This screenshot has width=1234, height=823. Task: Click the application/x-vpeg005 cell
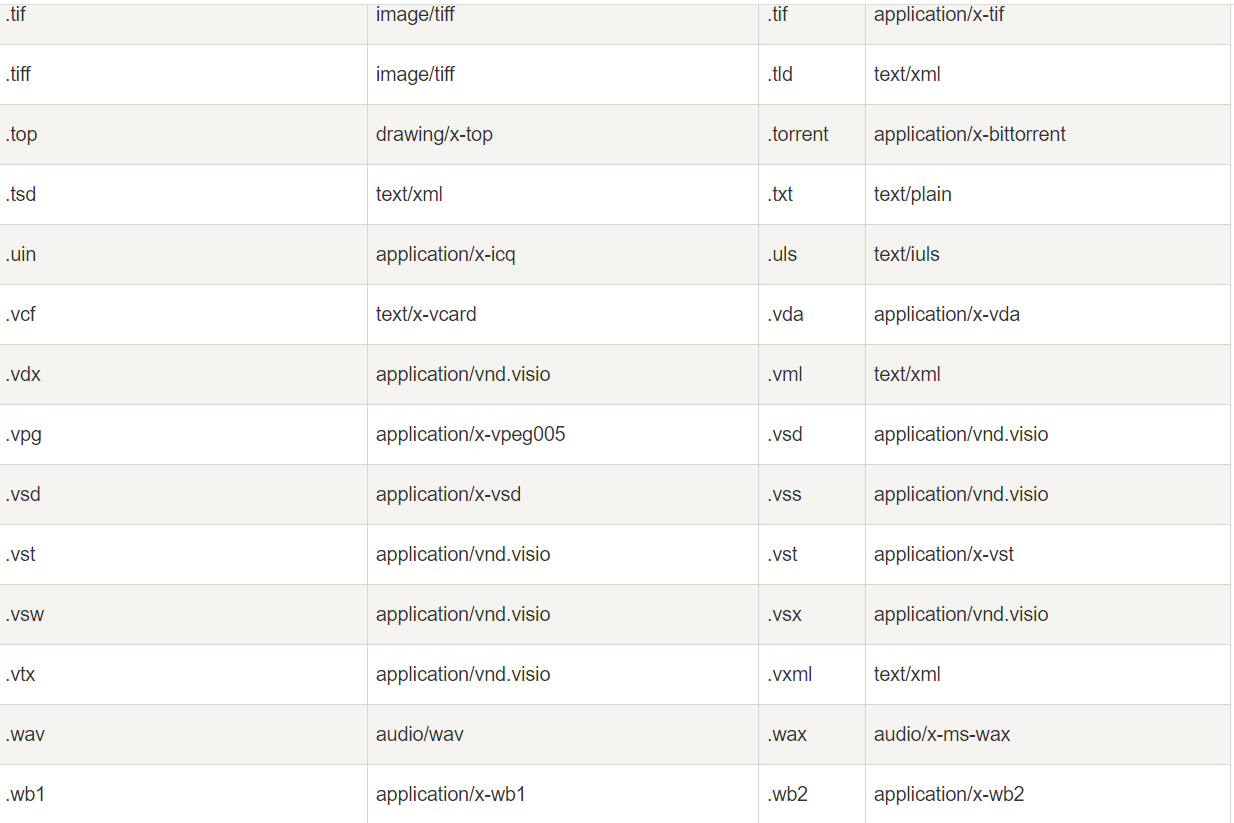pos(563,434)
